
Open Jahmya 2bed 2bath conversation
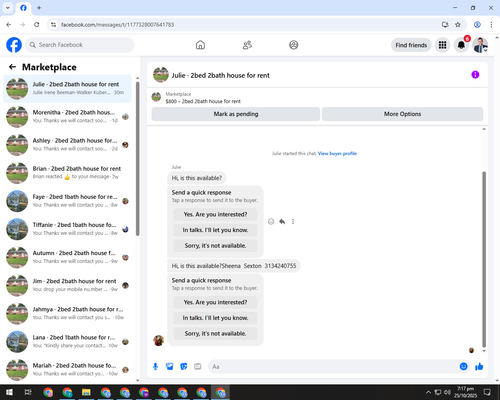pos(68,313)
